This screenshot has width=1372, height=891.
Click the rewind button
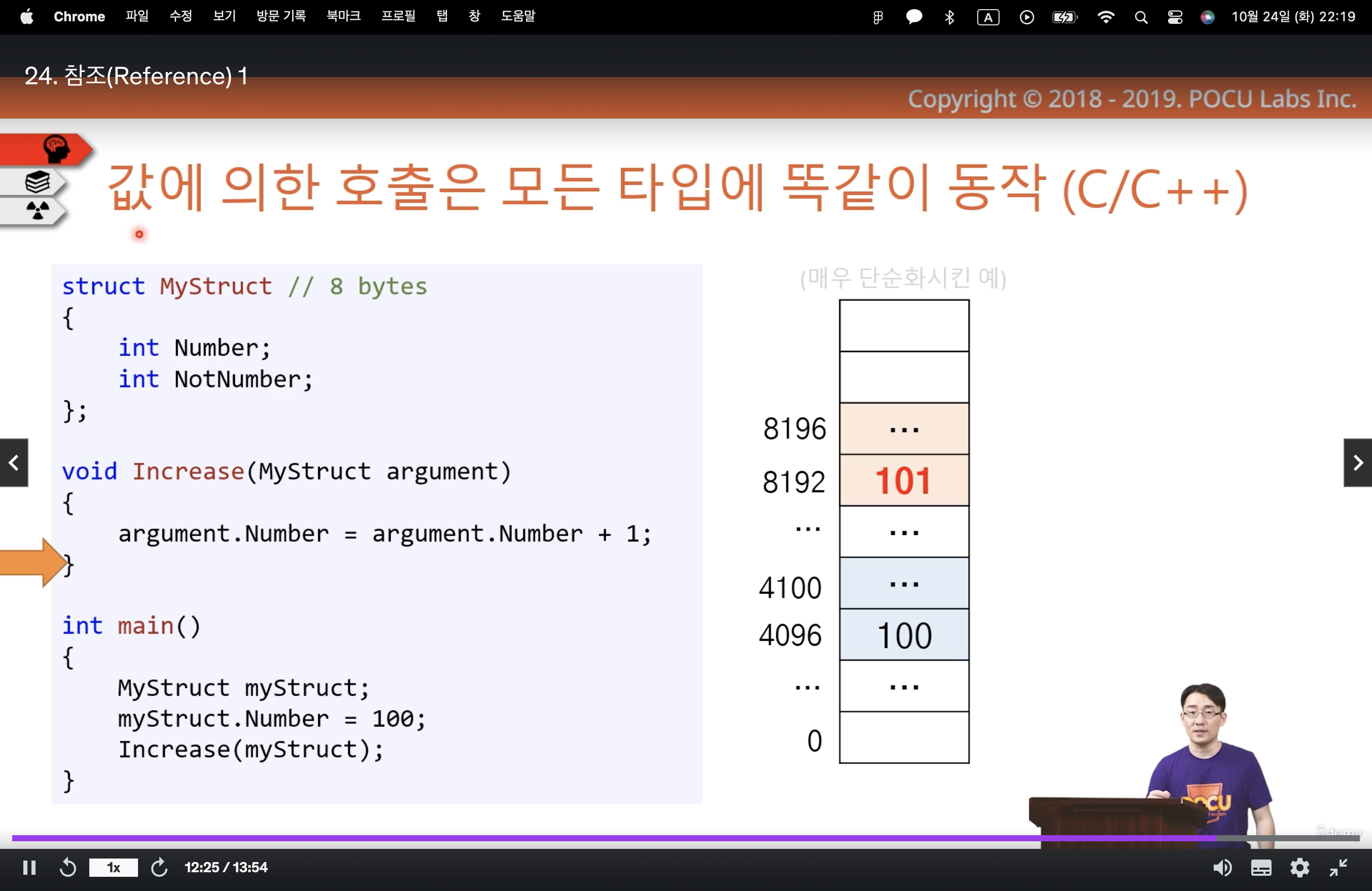coord(68,867)
